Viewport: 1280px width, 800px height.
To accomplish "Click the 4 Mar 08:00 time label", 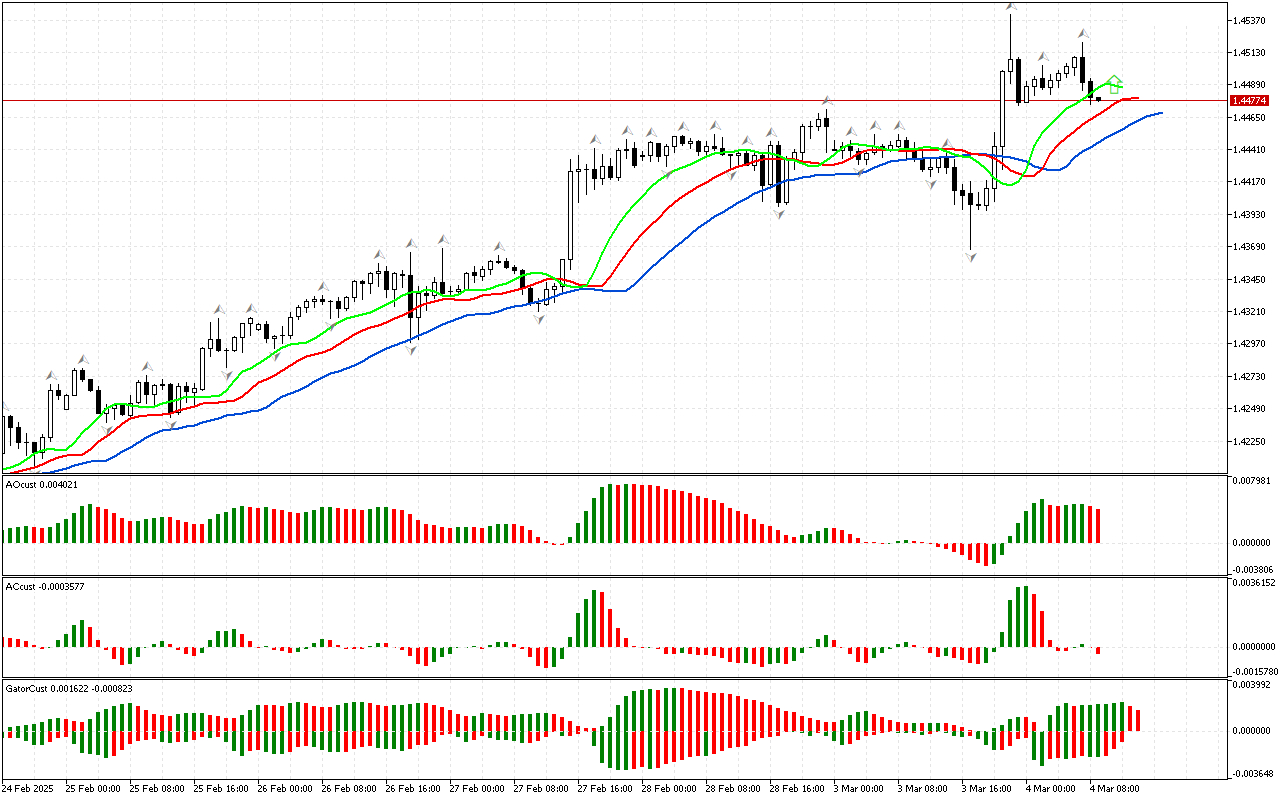I will tap(1117, 788).
